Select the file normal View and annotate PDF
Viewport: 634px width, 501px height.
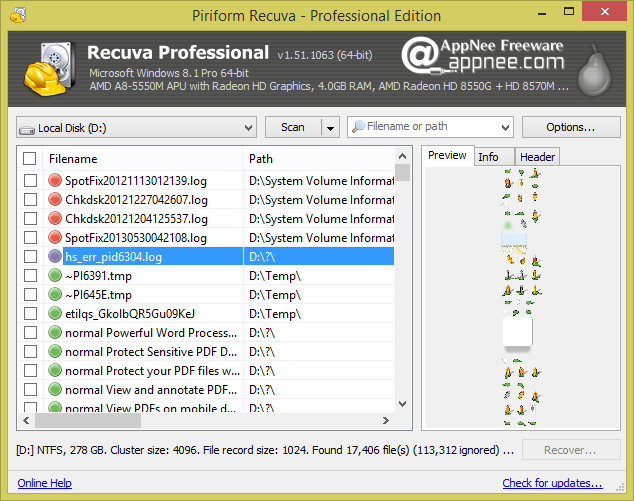pos(151,390)
